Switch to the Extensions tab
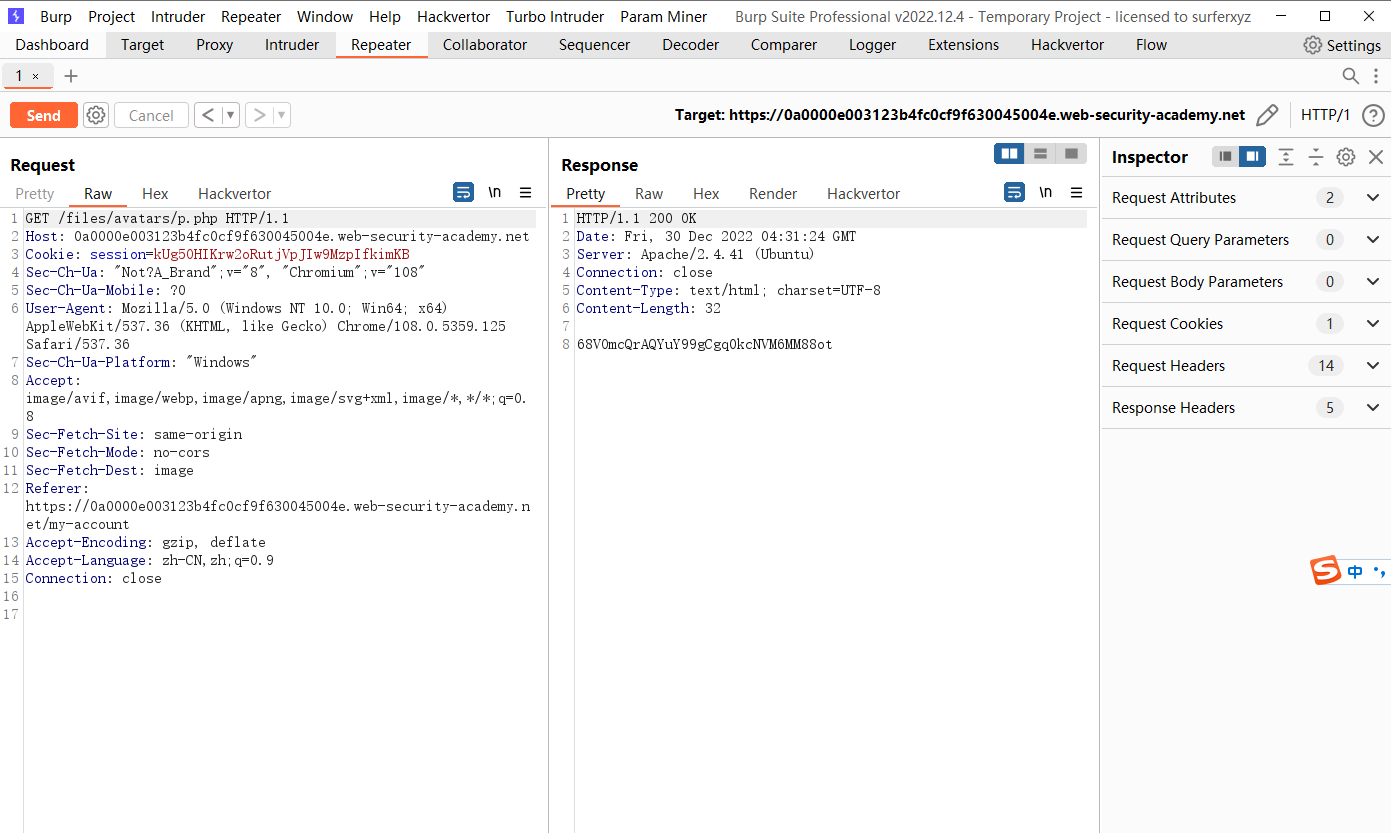Image resolution: width=1391 pixels, height=833 pixels. 964,45
